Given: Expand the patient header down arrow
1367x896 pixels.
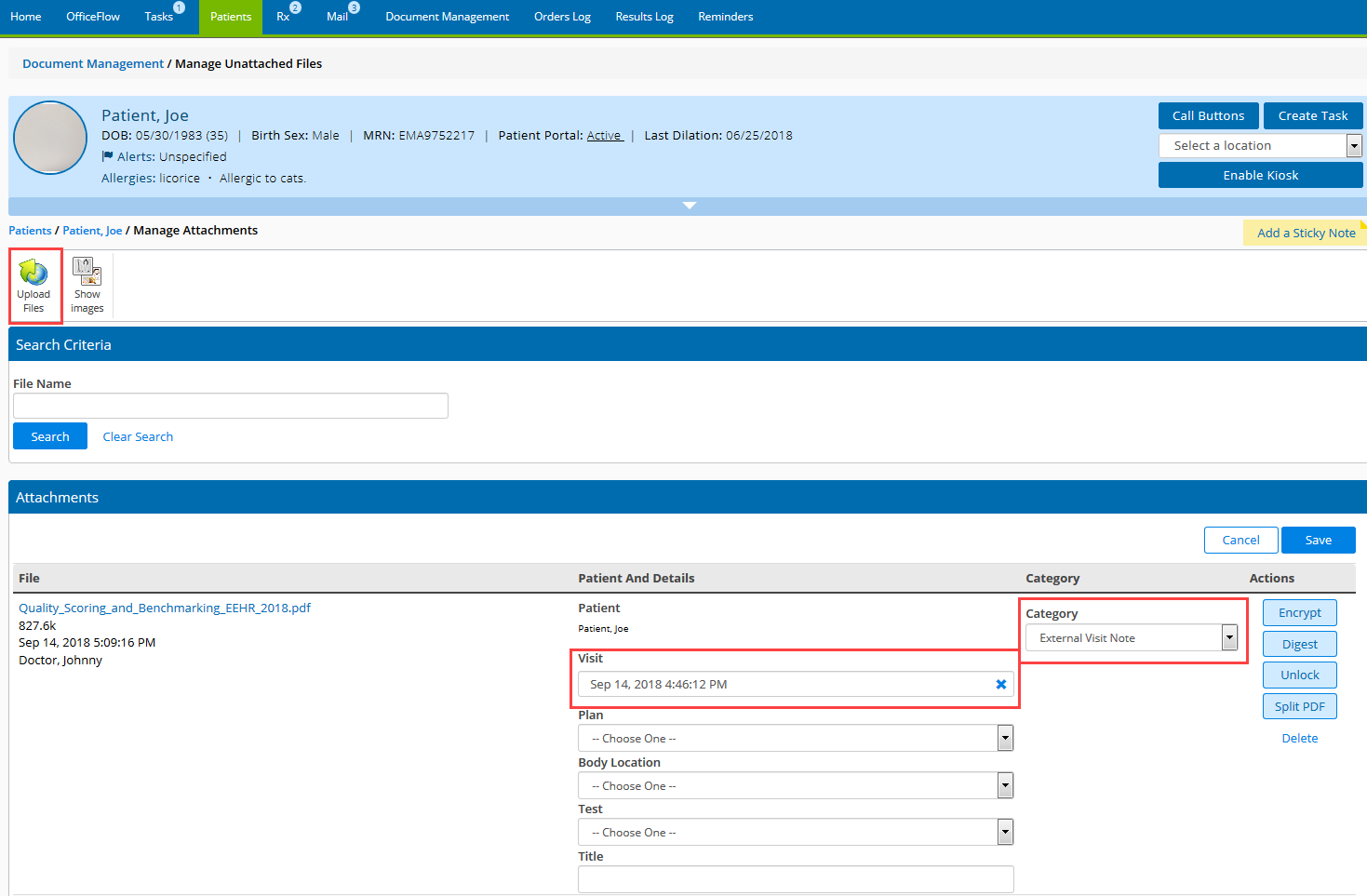Looking at the screenshot, I should 689,206.
